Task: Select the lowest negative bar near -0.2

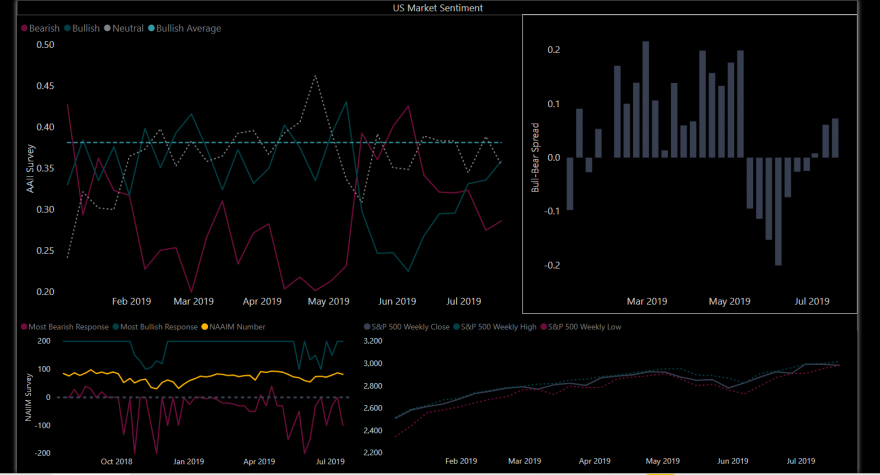Action: tap(778, 211)
